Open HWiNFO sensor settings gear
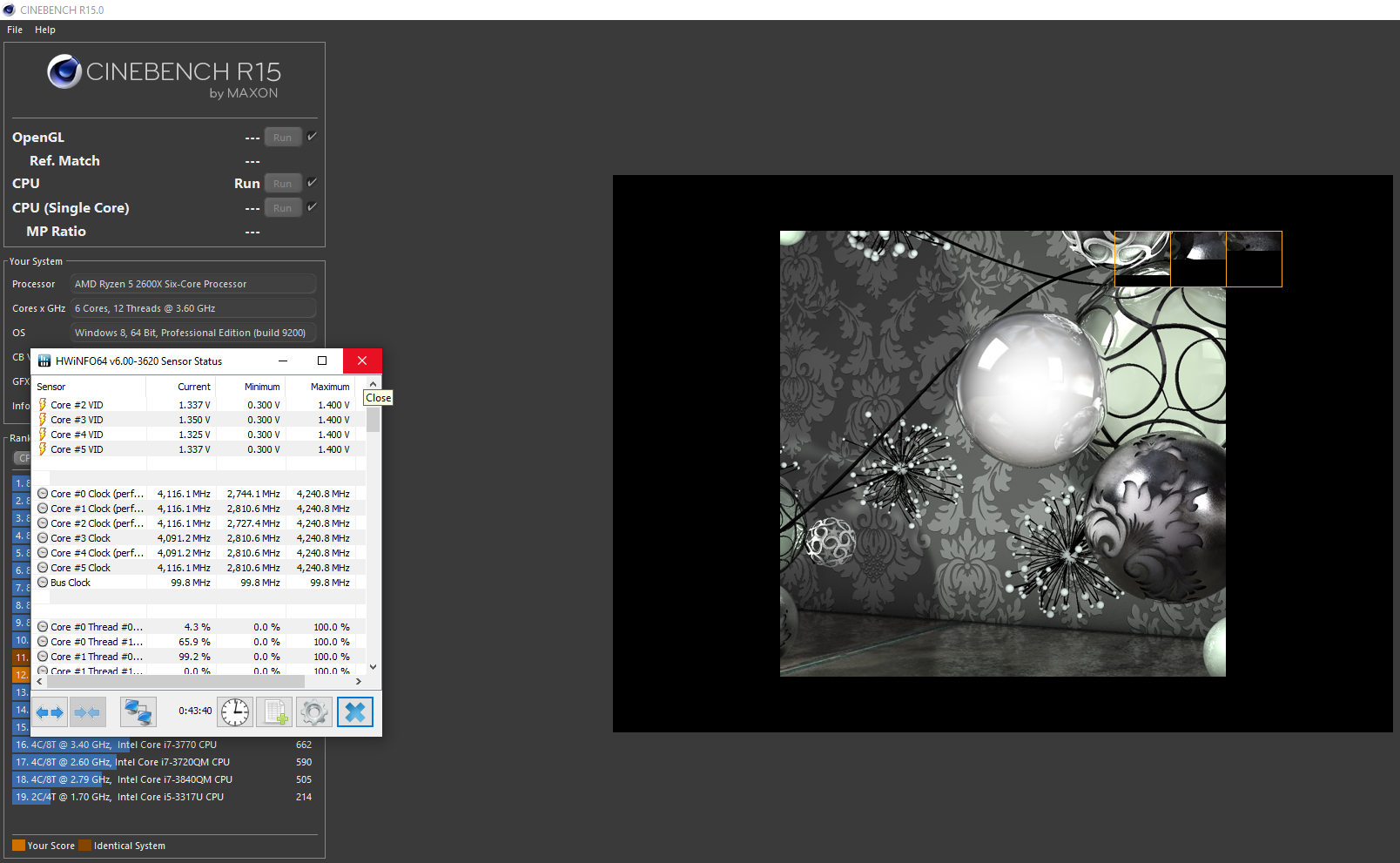This screenshot has width=1400, height=863. [314, 712]
